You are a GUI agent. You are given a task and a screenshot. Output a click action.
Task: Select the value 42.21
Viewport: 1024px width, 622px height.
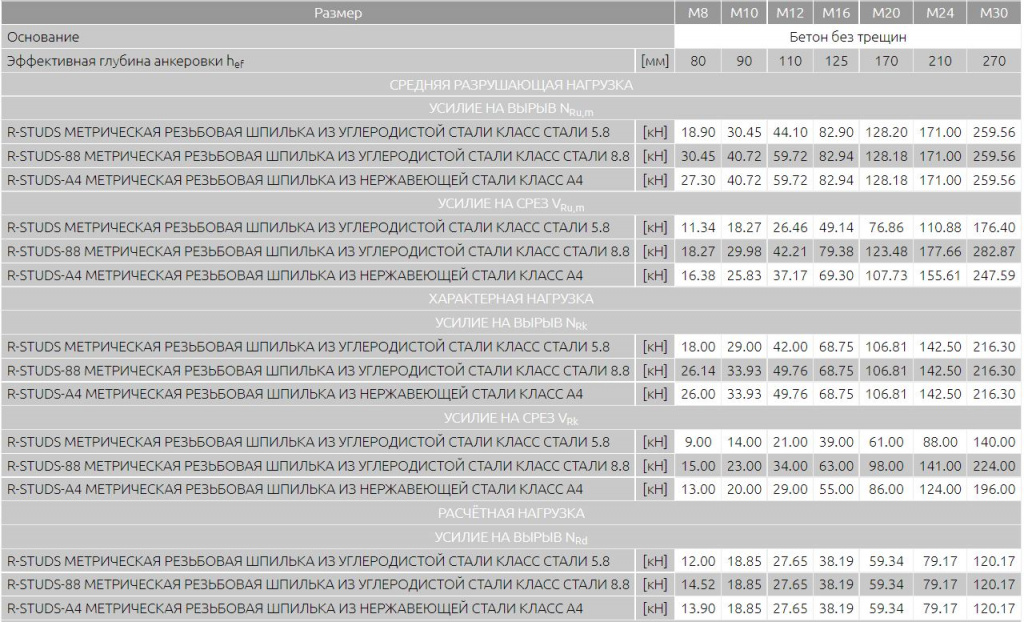tap(790, 252)
